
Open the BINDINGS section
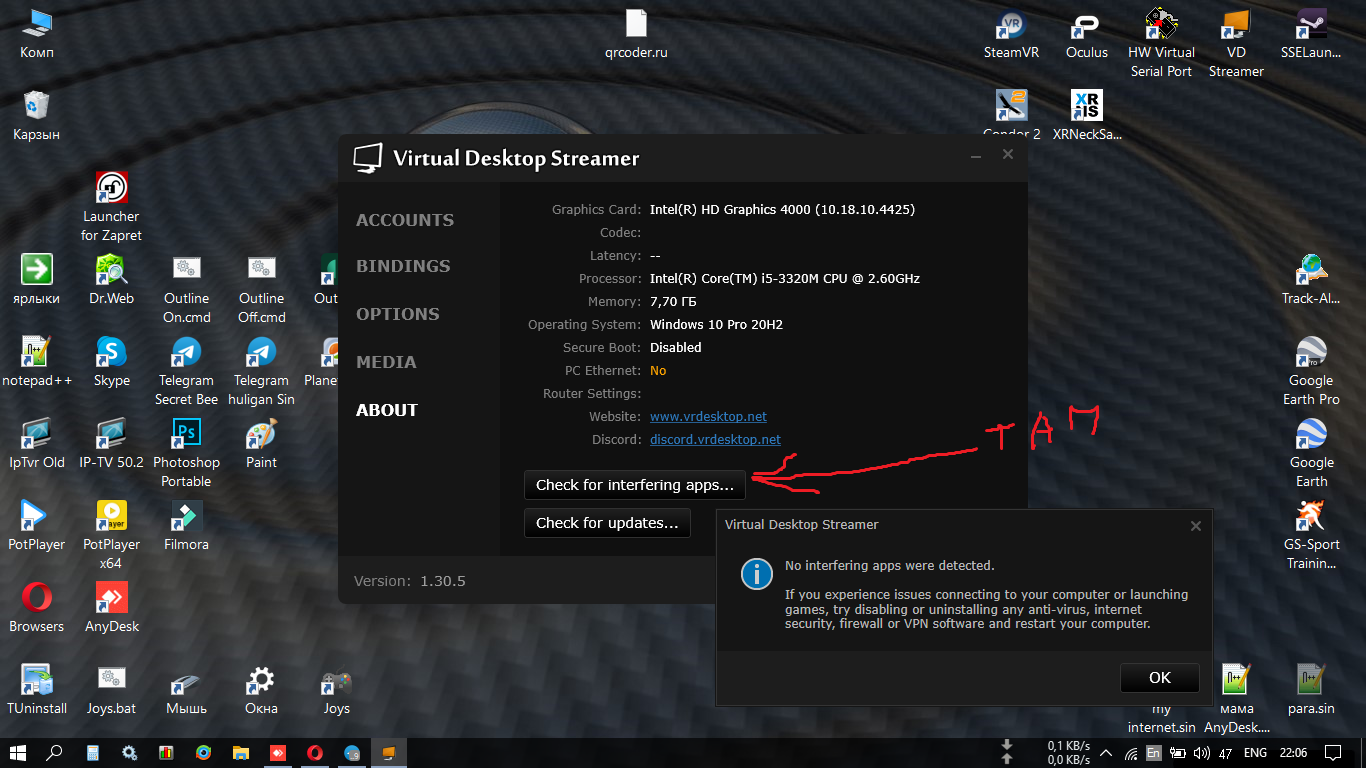403,266
